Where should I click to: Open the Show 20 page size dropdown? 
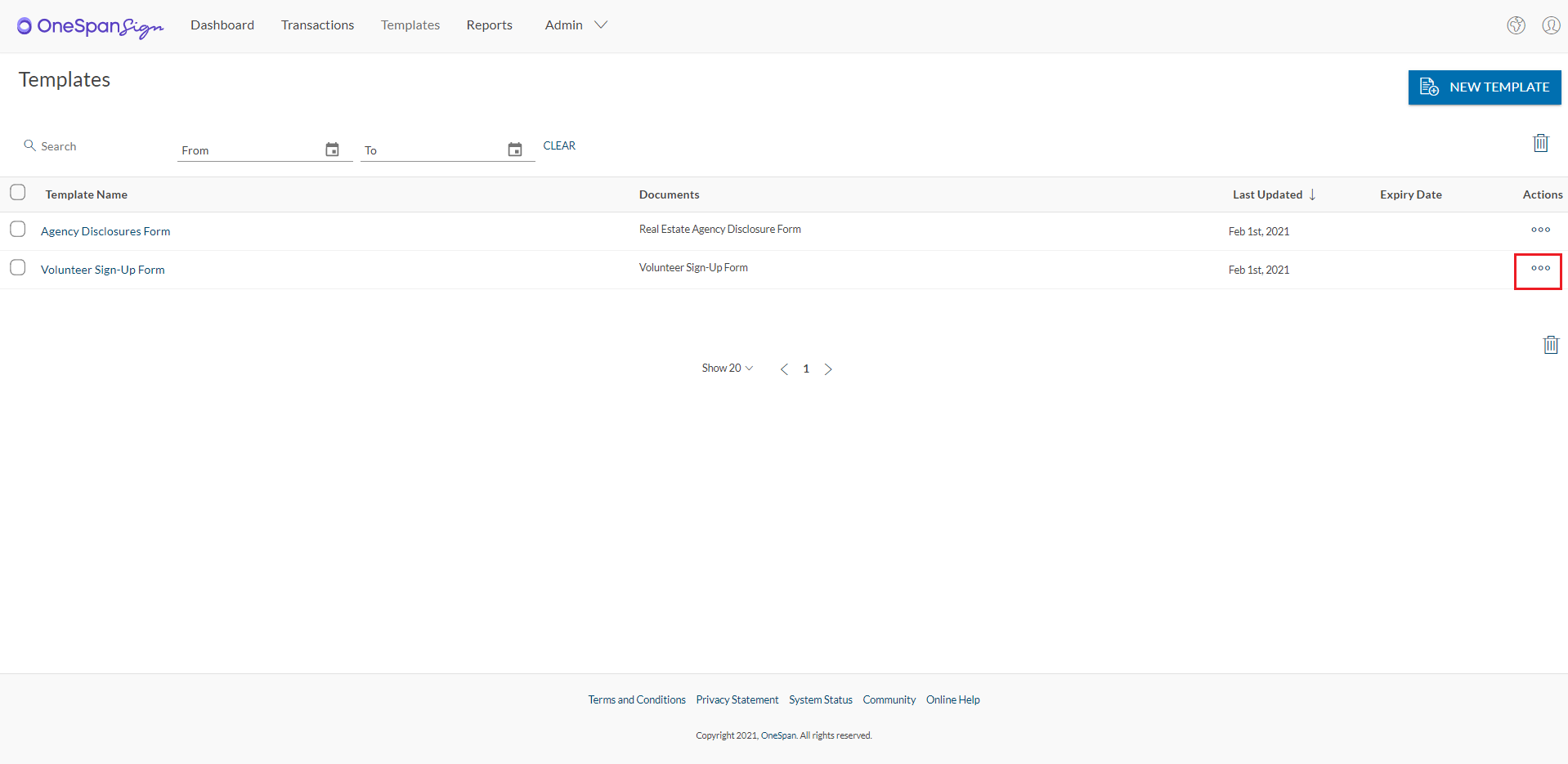(x=727, y=369)
